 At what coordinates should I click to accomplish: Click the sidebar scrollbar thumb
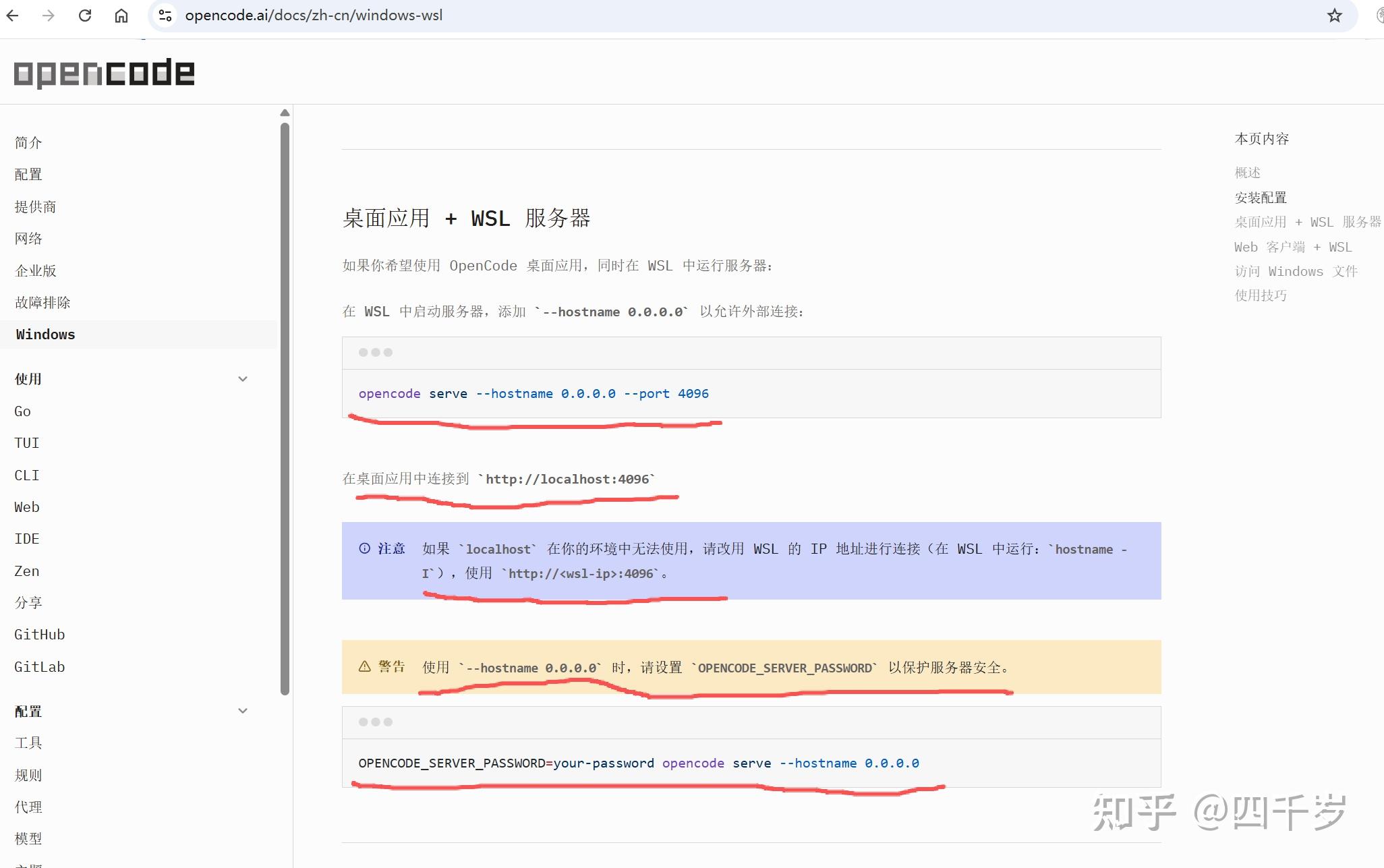coord(285,408)
